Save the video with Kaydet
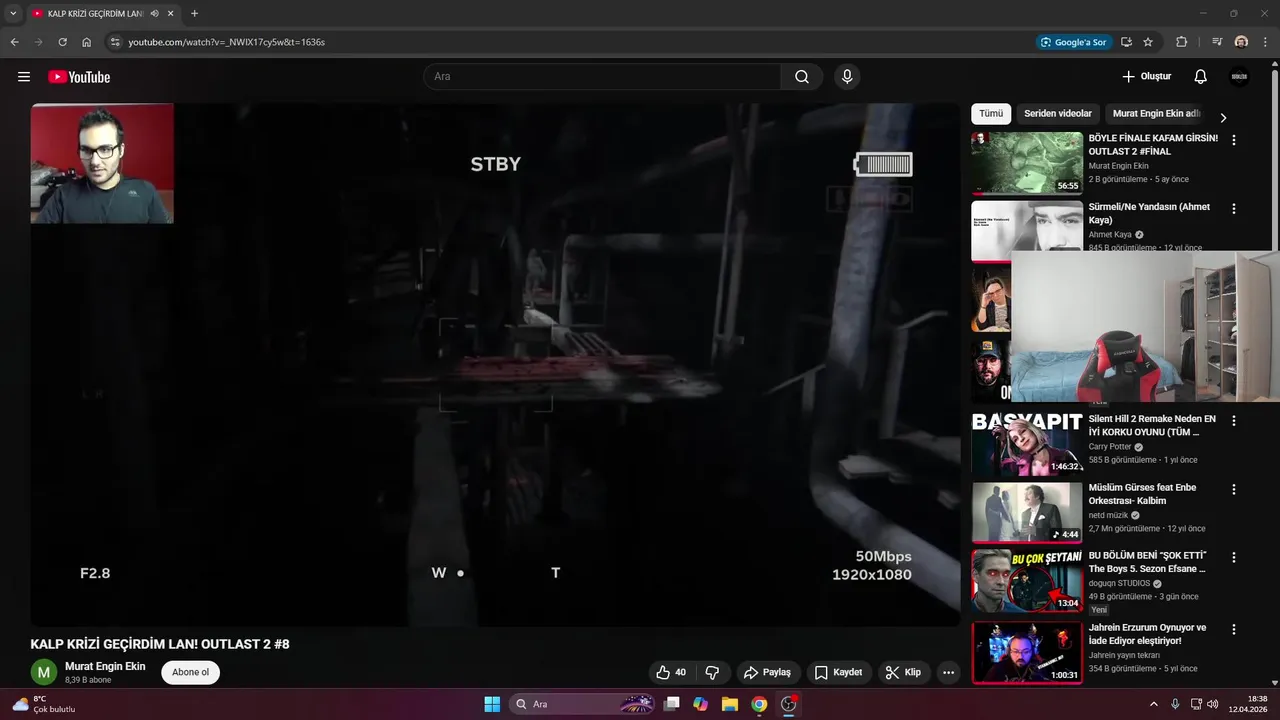The height and width of the screenshot is (720, 1280). [838, 672]
